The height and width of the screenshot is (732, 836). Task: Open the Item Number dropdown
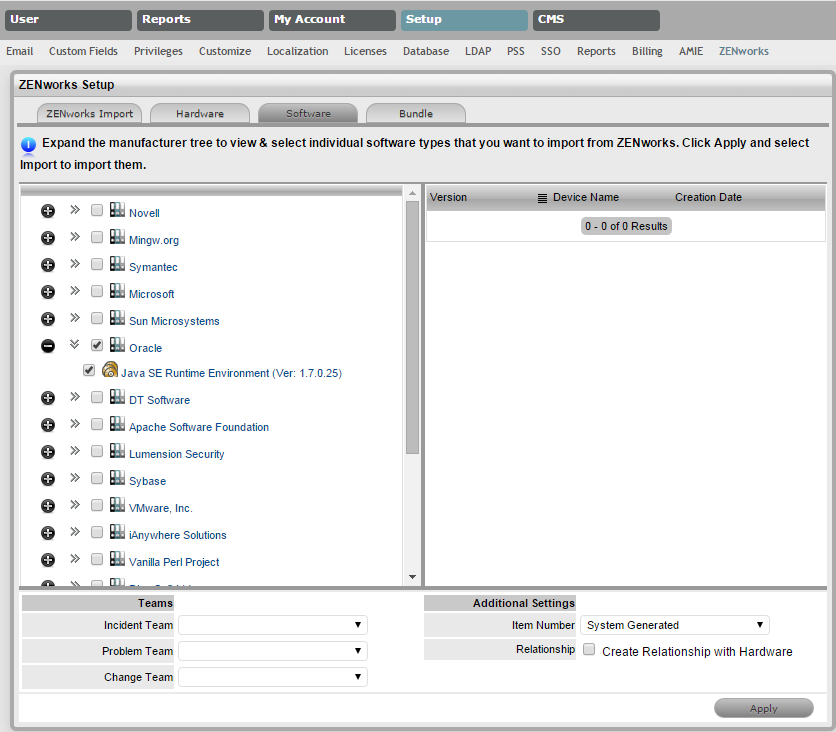pyautogui.click(x=674, y=625)
